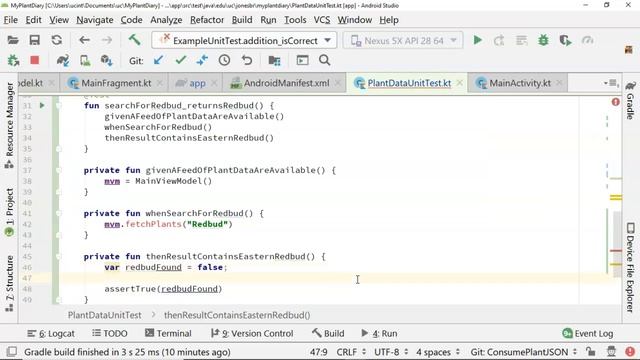Navigate back with left arrow
Viewport: 640px width, 360px height.
(x=84, y=40)
